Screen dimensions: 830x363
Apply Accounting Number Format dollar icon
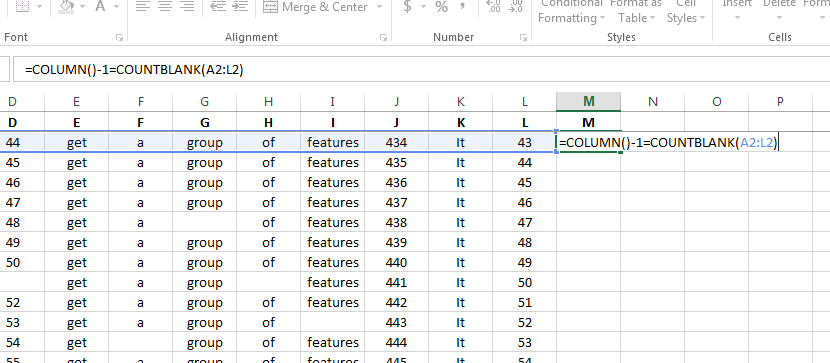(x=407, y=7)
